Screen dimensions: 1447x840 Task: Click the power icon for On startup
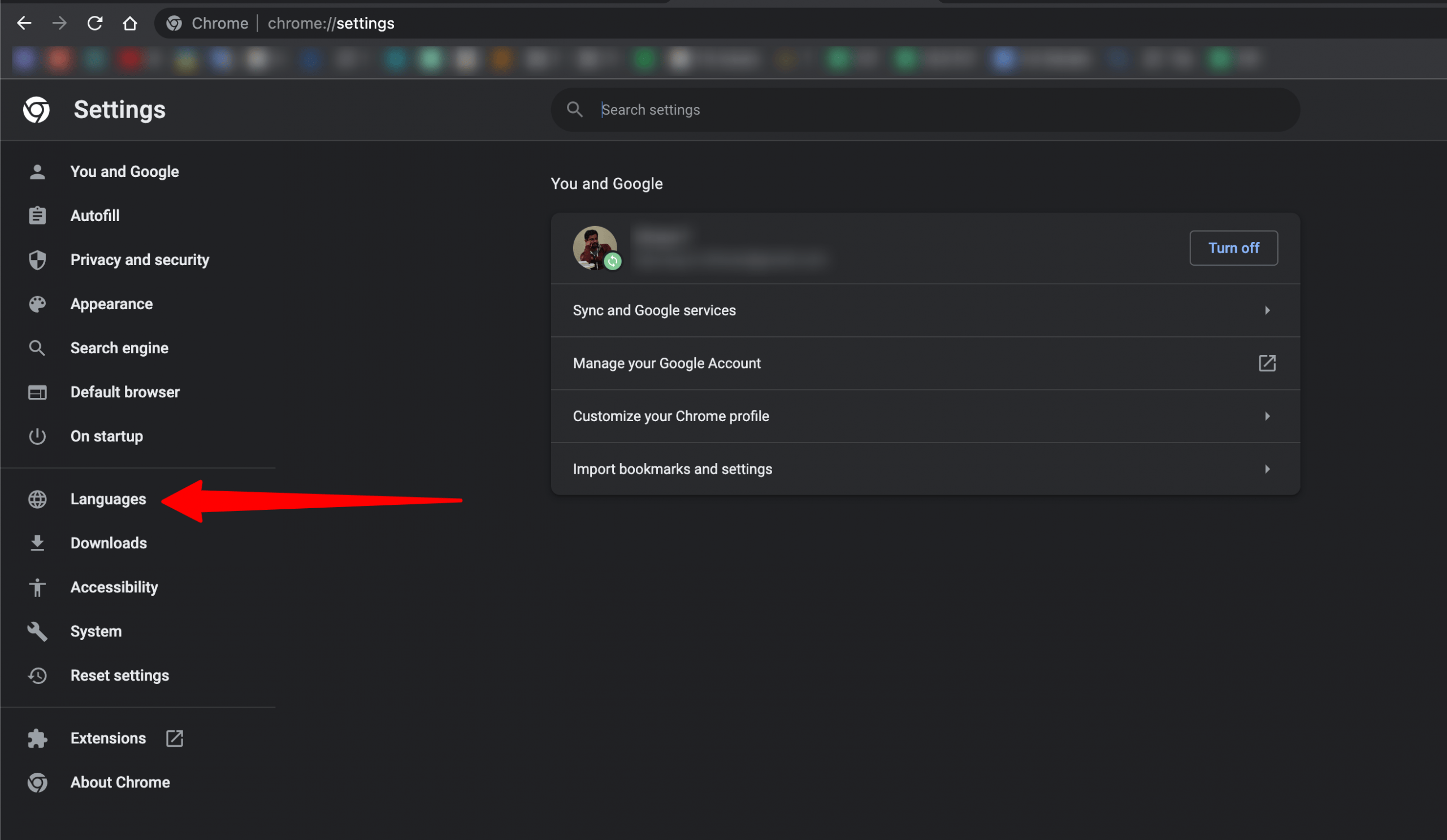pos(37,436)
